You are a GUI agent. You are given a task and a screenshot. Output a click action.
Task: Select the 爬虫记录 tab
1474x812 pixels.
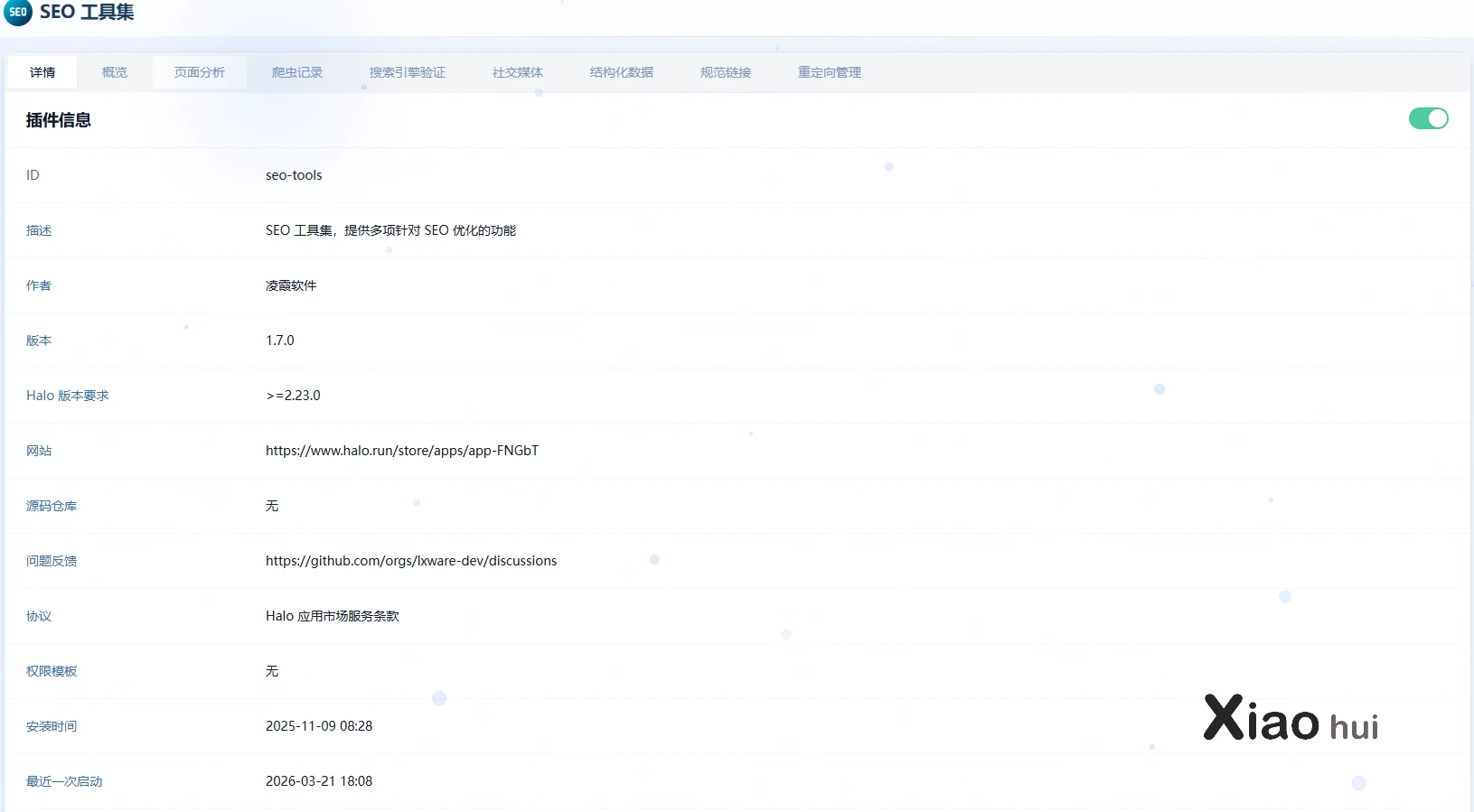coord(297,72)
